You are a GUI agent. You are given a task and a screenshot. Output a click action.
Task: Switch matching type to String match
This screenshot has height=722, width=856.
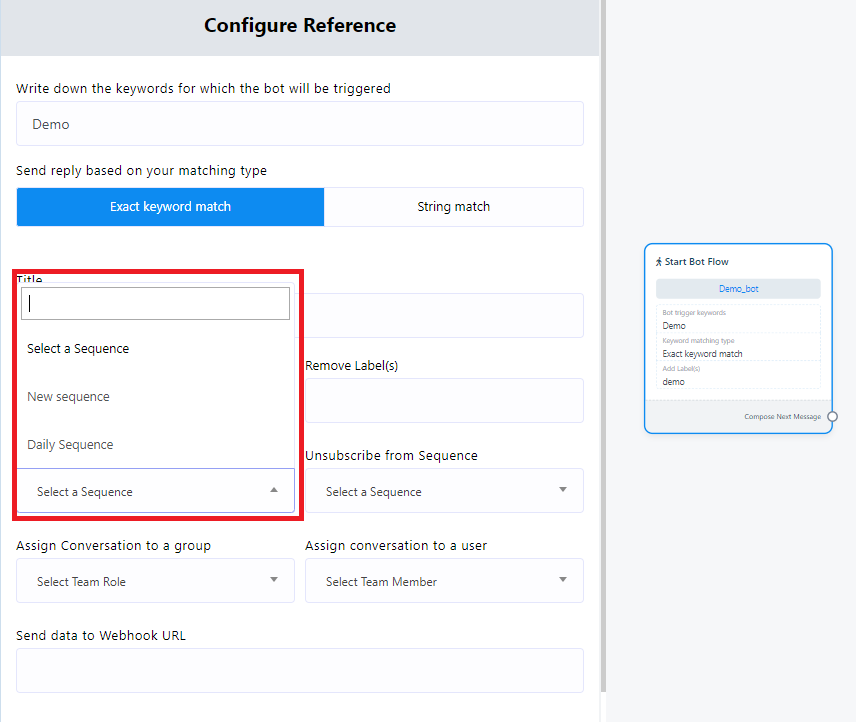point(453,207)
